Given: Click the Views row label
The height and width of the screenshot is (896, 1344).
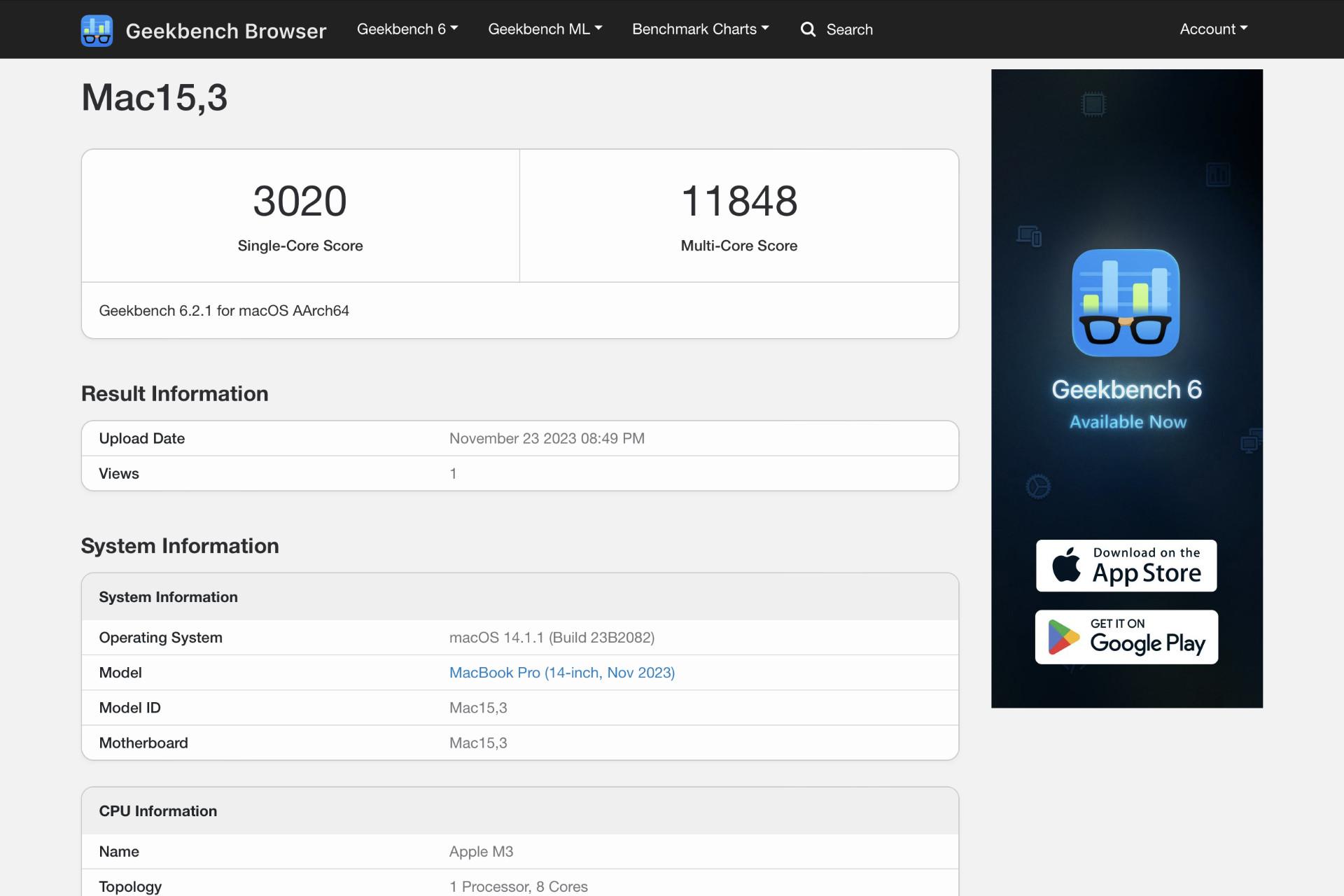Looking at the screenshot, I should (119, 474).
